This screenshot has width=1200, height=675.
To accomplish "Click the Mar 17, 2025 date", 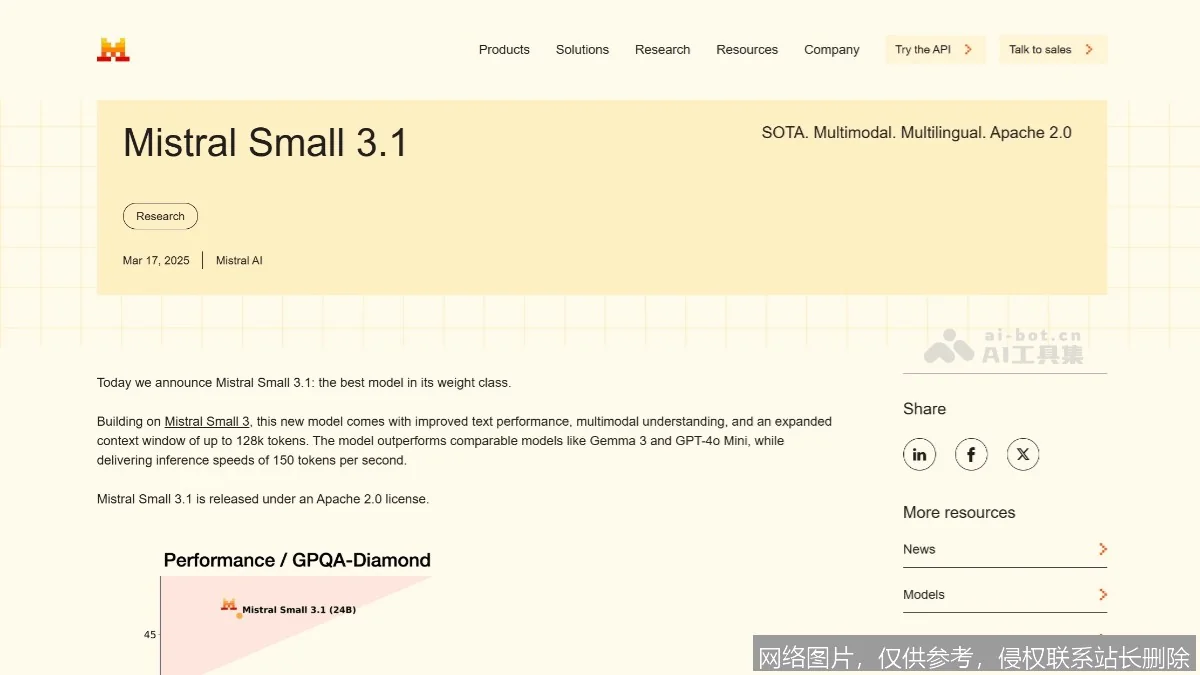I will (156, 260).
